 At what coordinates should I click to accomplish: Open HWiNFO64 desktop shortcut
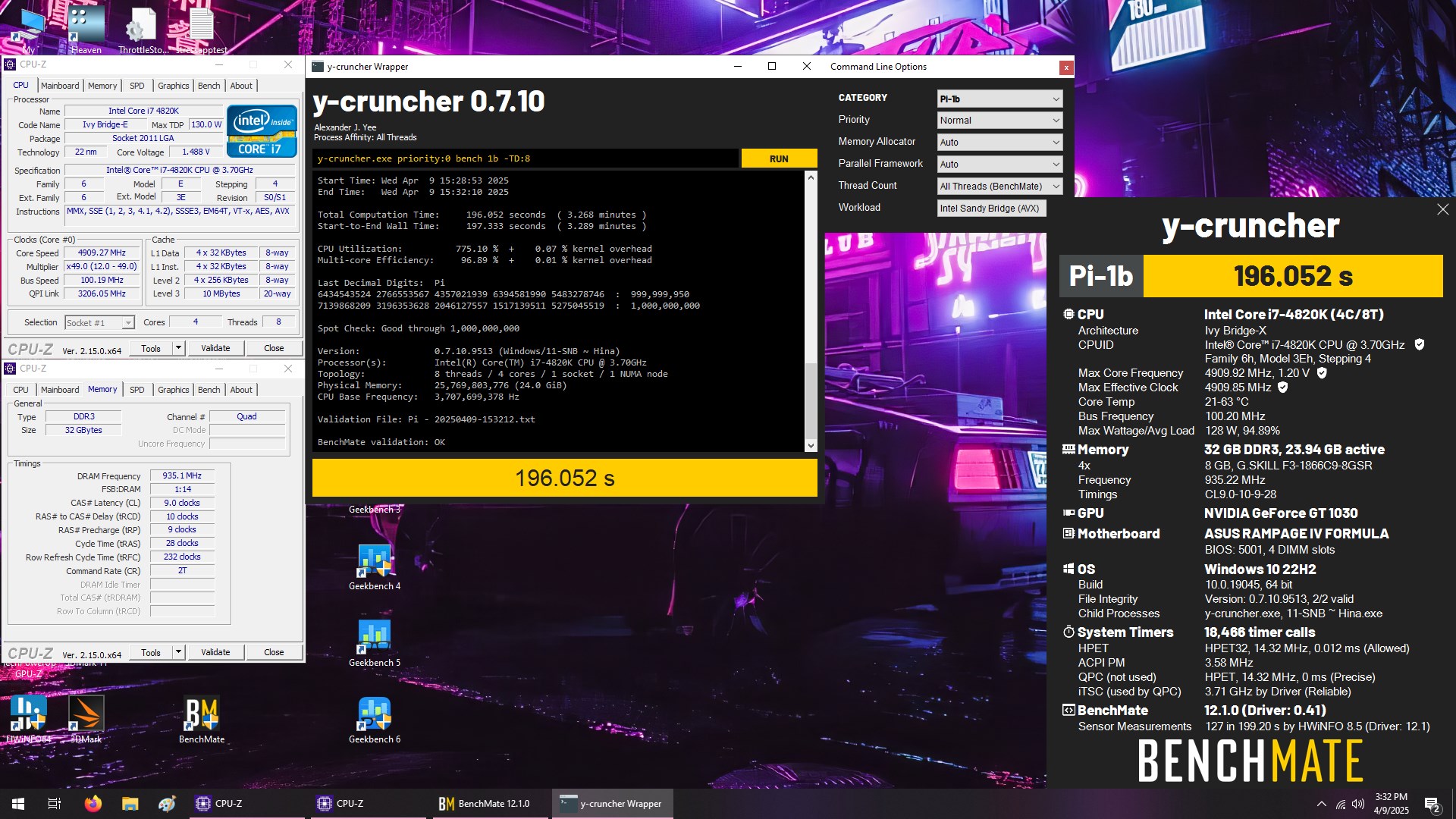click(29, 720)
